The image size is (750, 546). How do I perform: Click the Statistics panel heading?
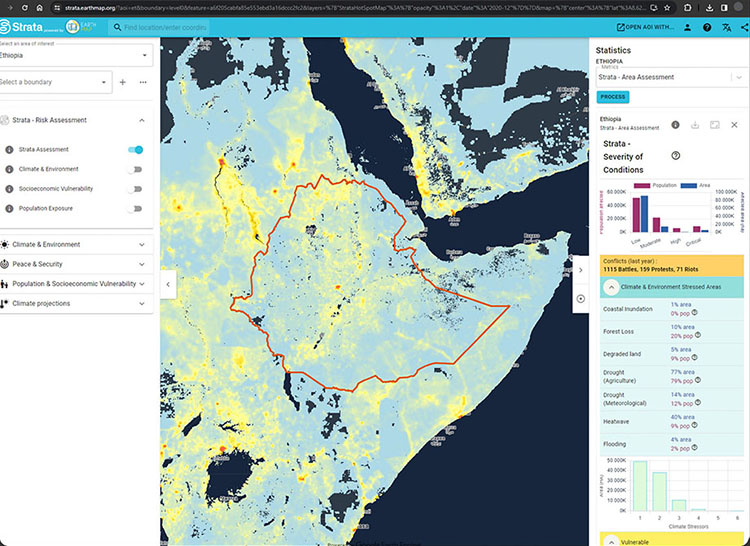pos(613,50)
